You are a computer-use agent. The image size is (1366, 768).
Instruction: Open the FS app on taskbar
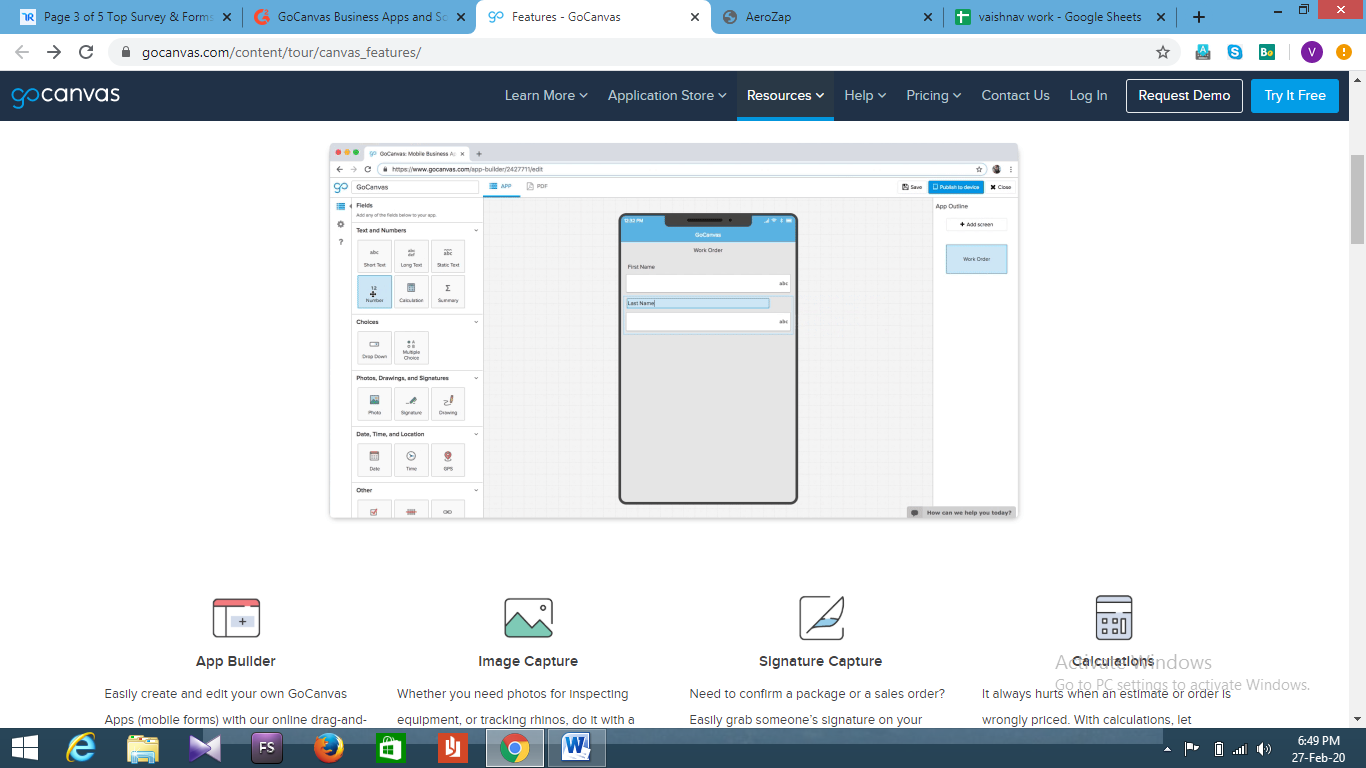tap(267, 748)
